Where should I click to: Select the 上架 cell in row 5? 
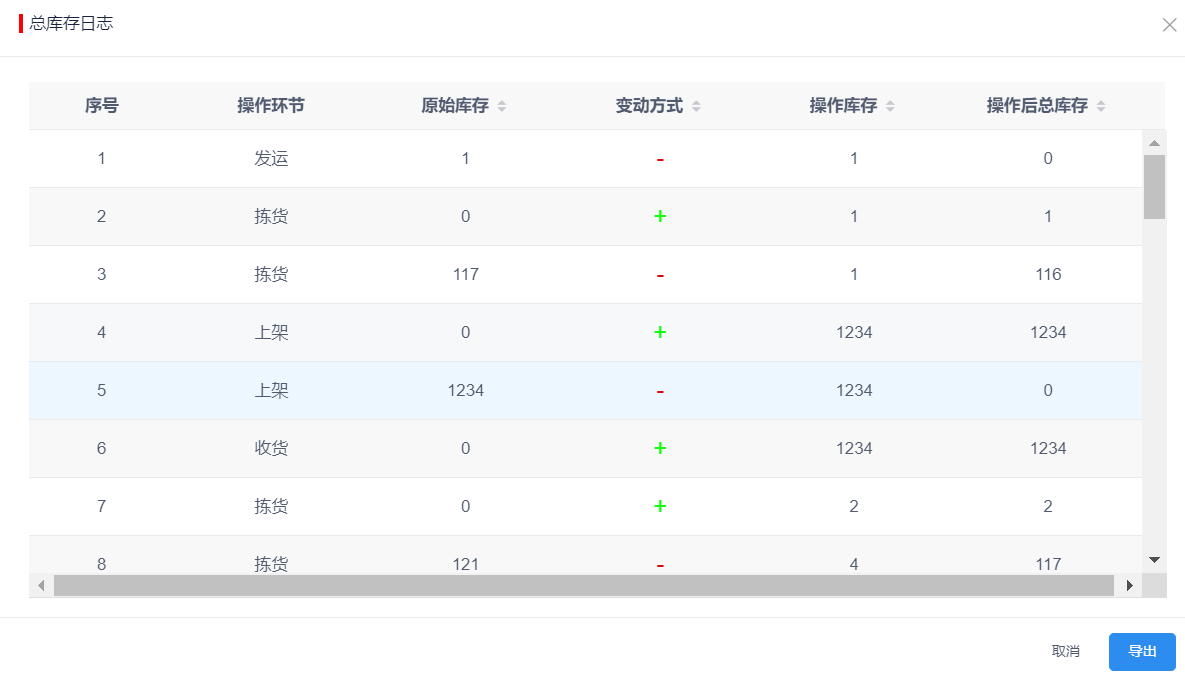(x=271, y=391)
